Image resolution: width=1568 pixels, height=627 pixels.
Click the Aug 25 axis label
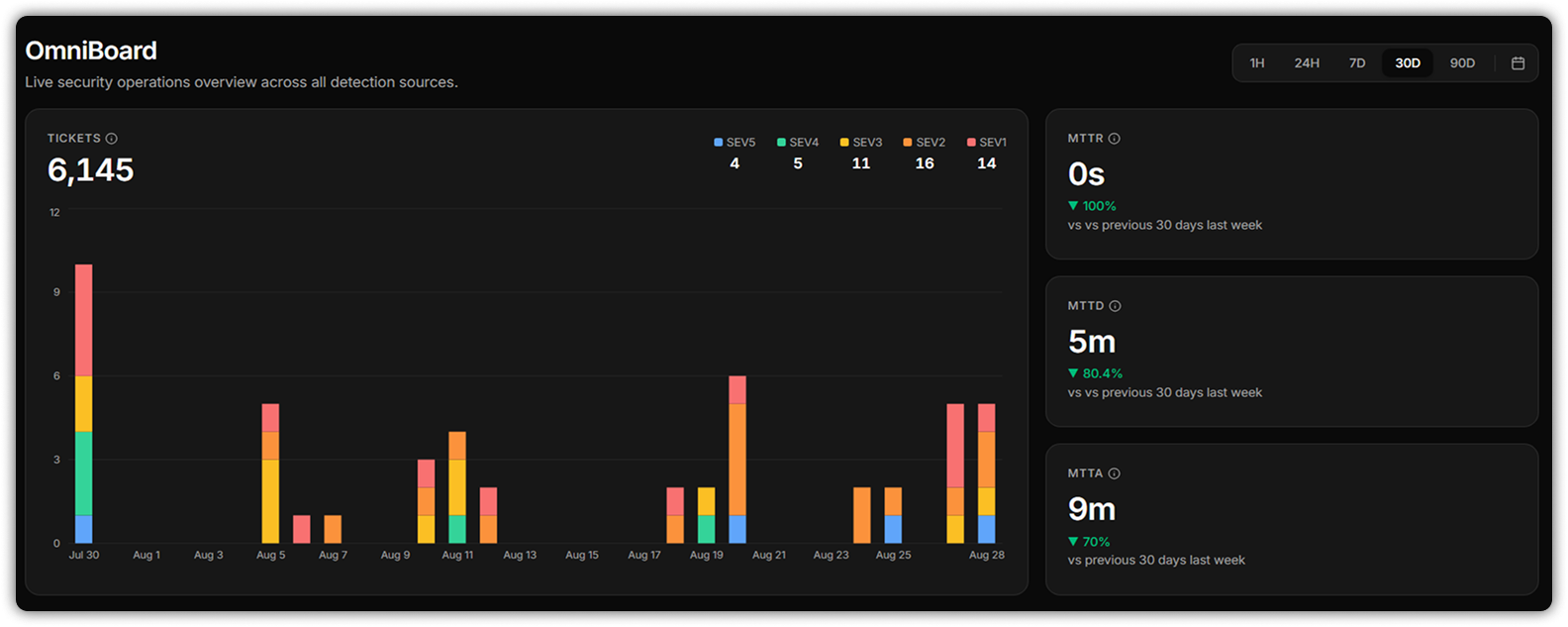pyautogui.click(x=893, y=555)
